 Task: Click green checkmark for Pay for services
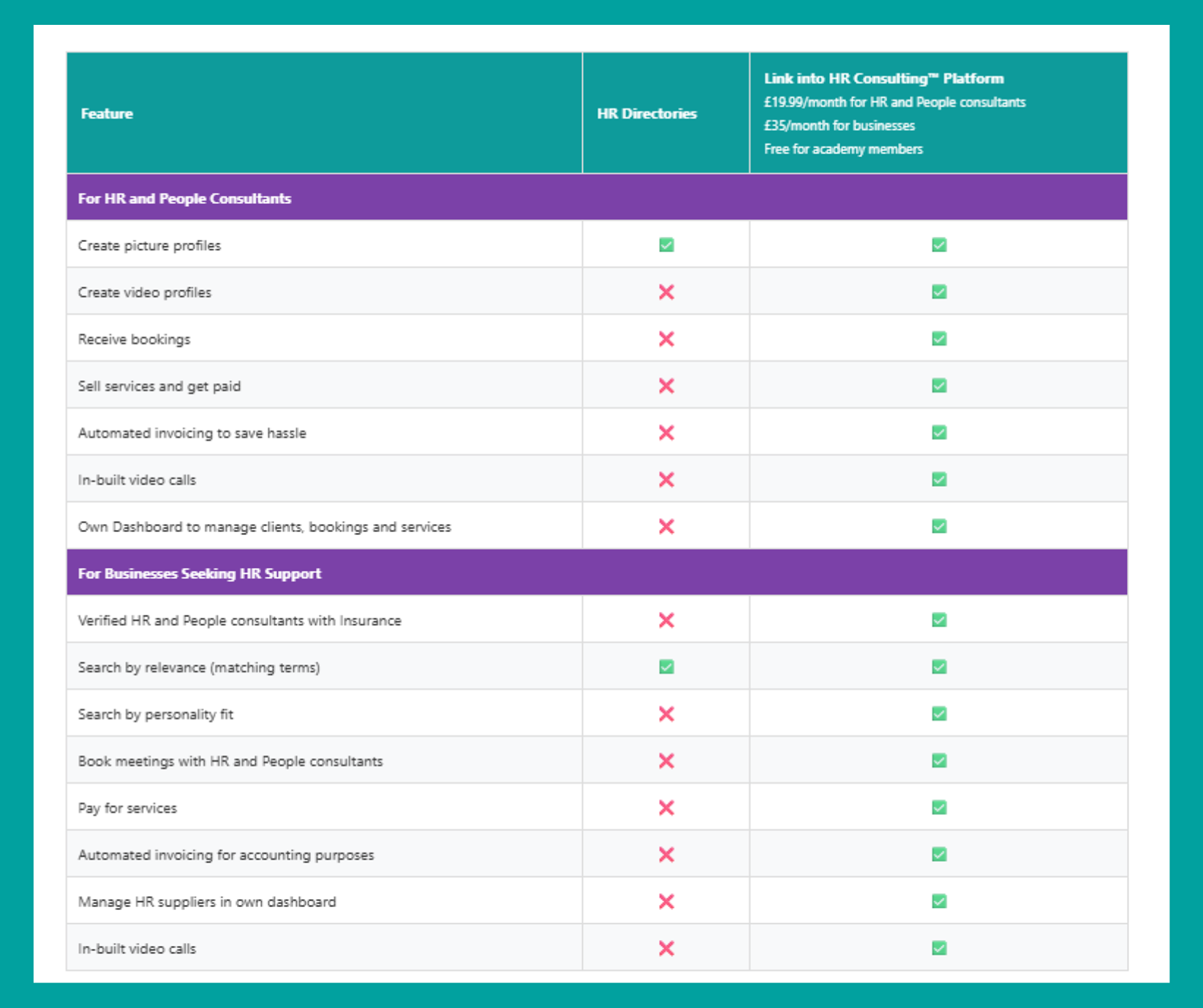click(939, 807)
